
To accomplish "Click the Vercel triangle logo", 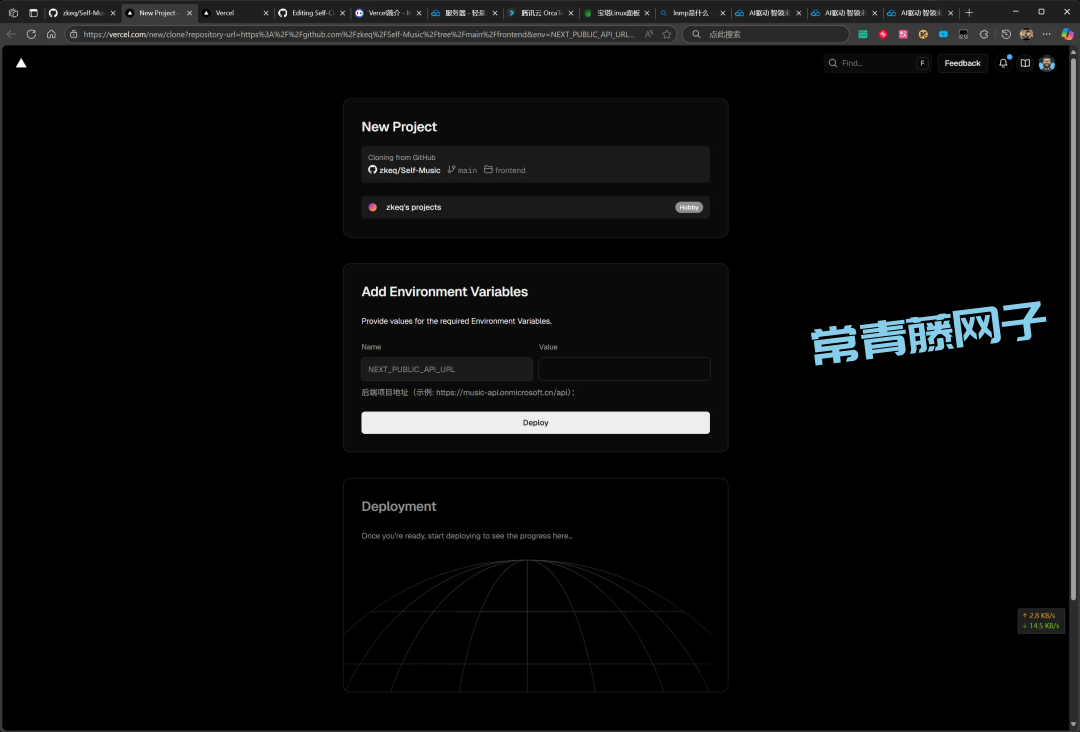I will point(21,63).
